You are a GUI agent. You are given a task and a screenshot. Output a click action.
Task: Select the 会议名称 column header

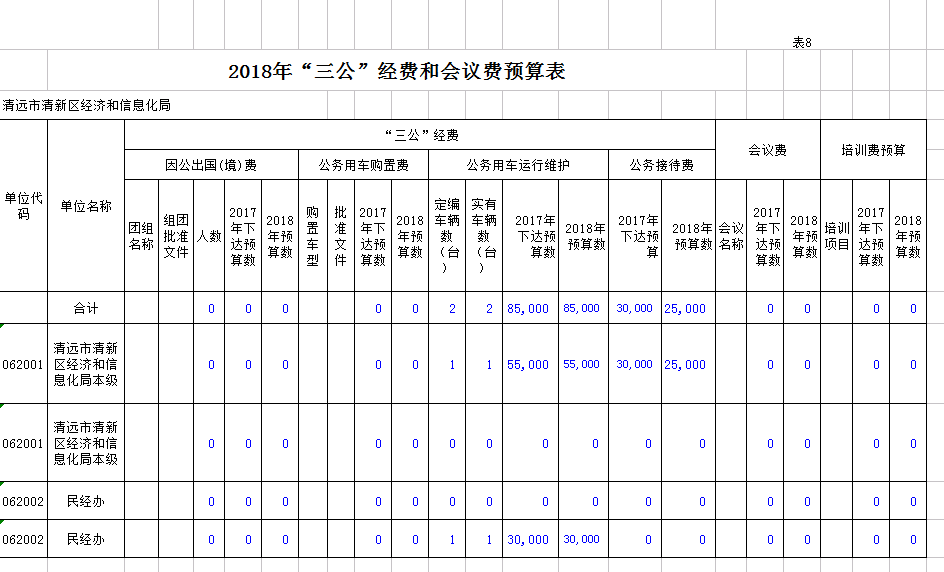(x=731, y=236)
